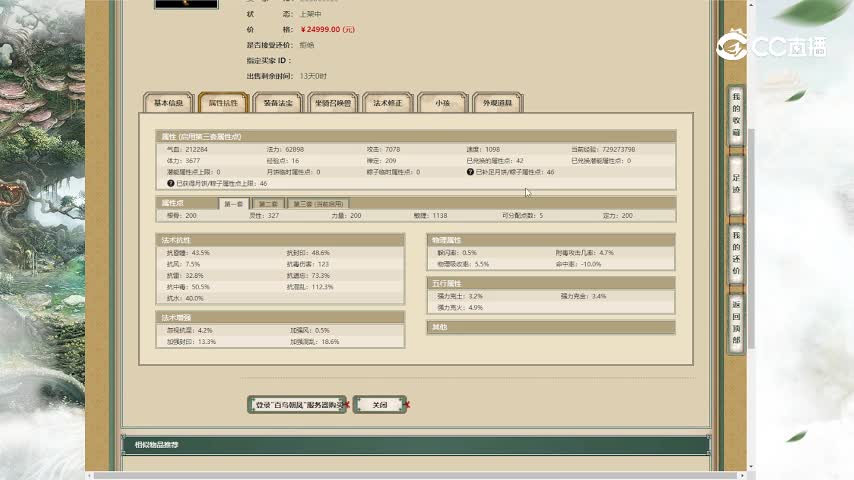Select 第二套 attribute point set
Image resolution: width=854 pixels, height=480 pixels.
268,204
